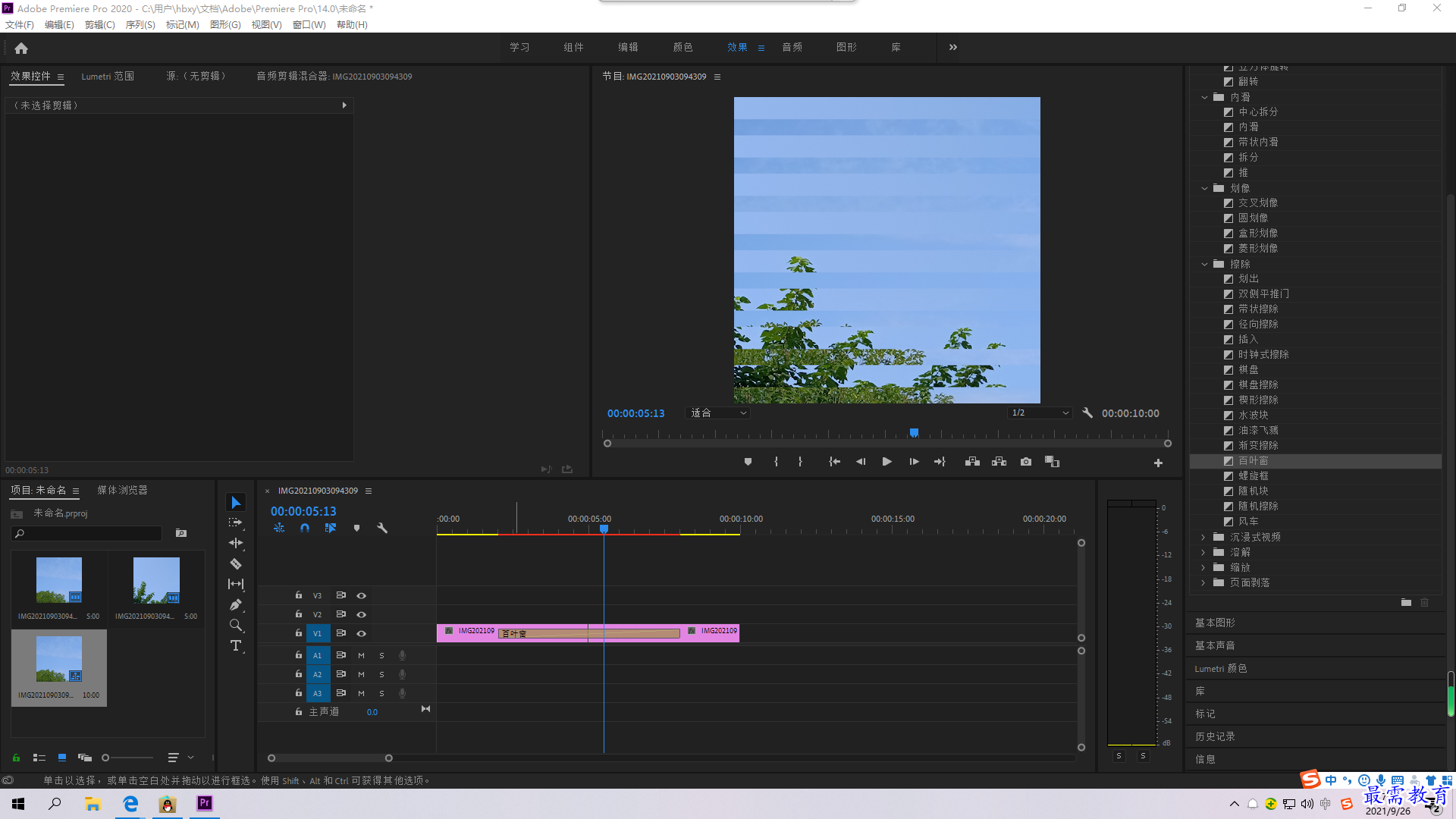The height and width of the screenshot is (819, 1456).
Task: Solo audio track A2
Action: (381, 674)
